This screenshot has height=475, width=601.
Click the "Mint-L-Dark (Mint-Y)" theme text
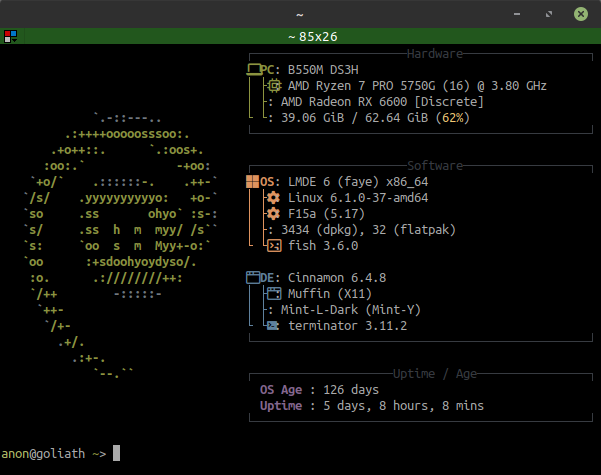(351, 309)
